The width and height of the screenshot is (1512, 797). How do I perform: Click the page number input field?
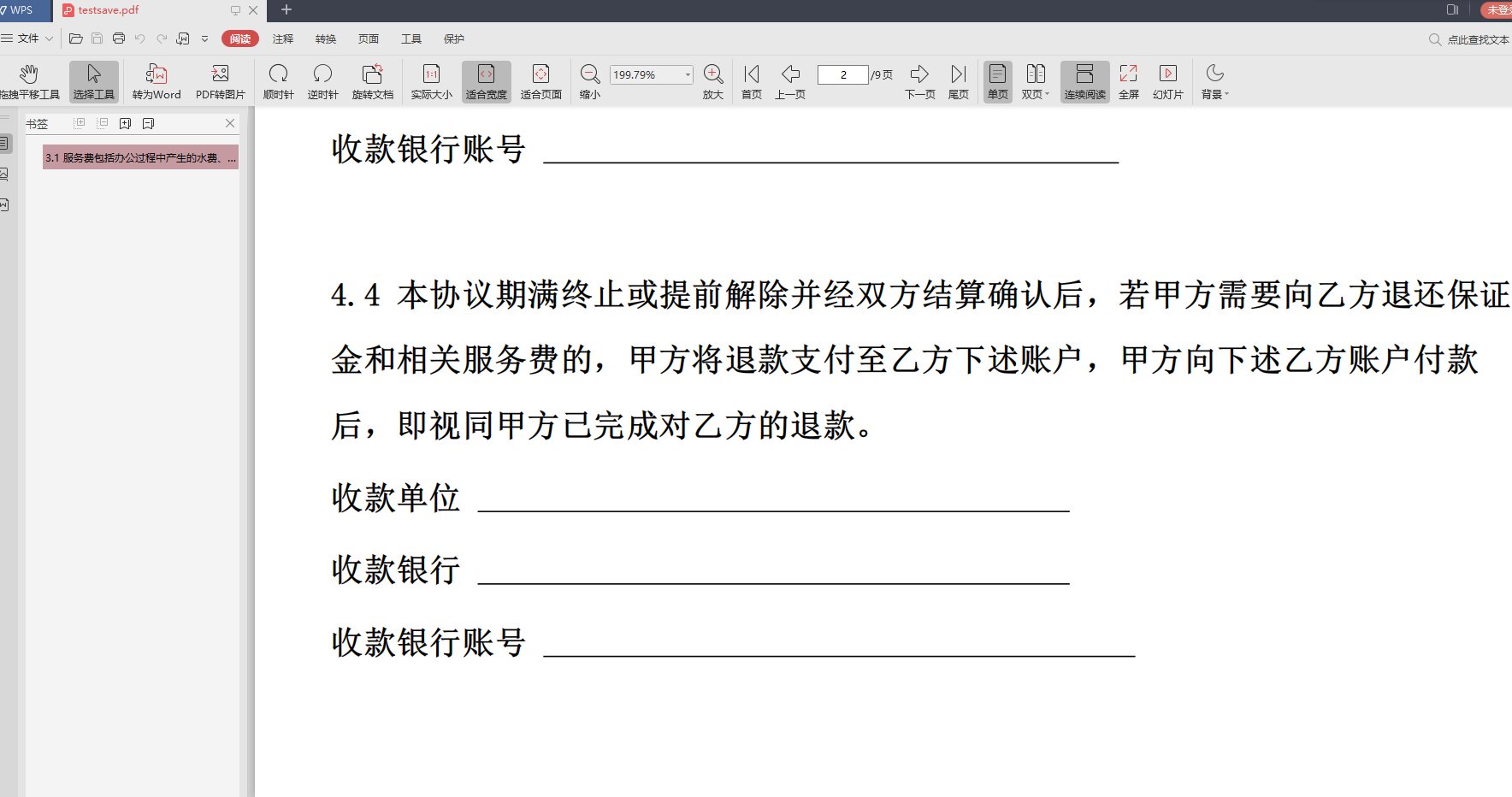(x=843, y=74)
